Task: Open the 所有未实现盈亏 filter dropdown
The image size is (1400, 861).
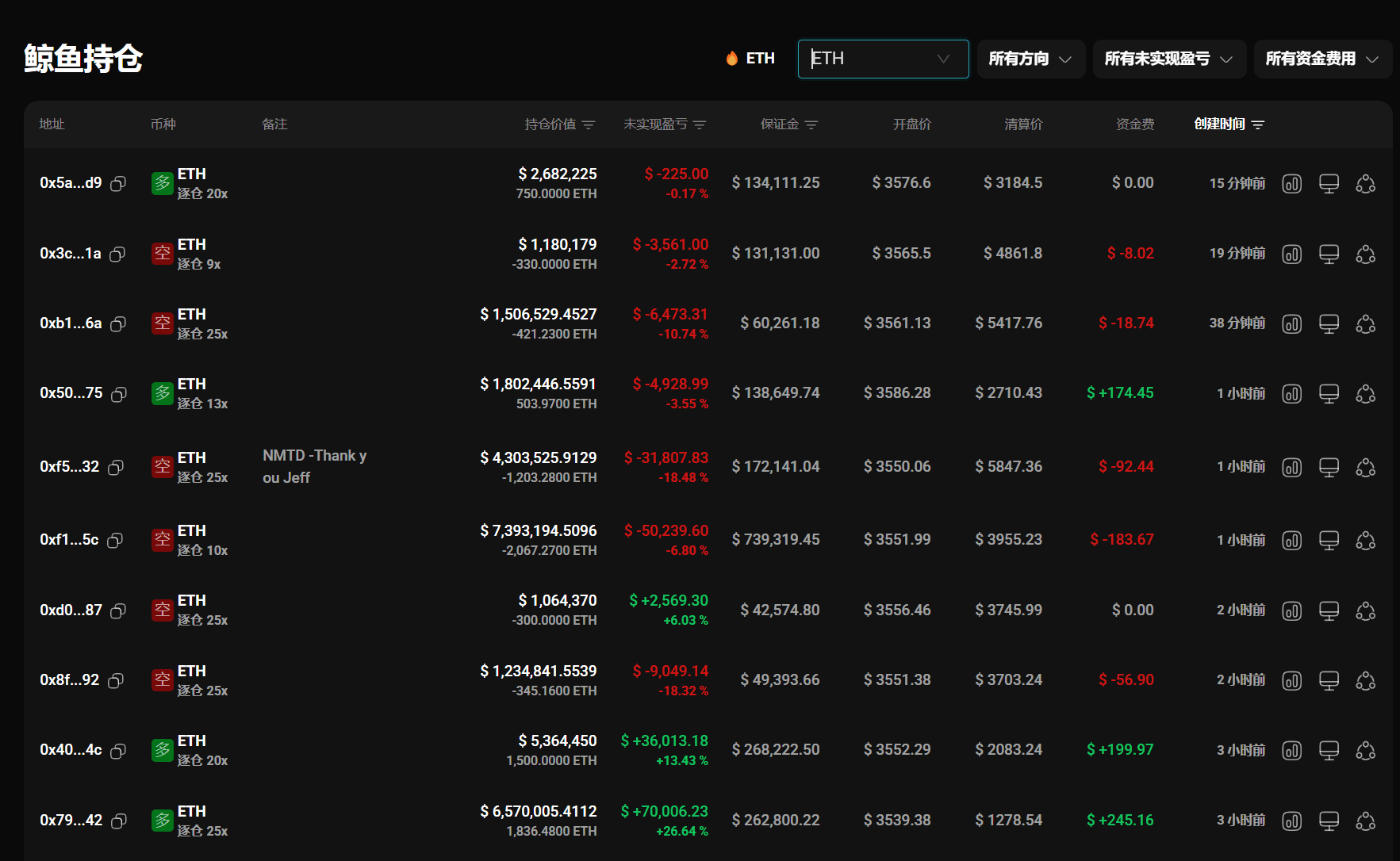Action: 1168,59
